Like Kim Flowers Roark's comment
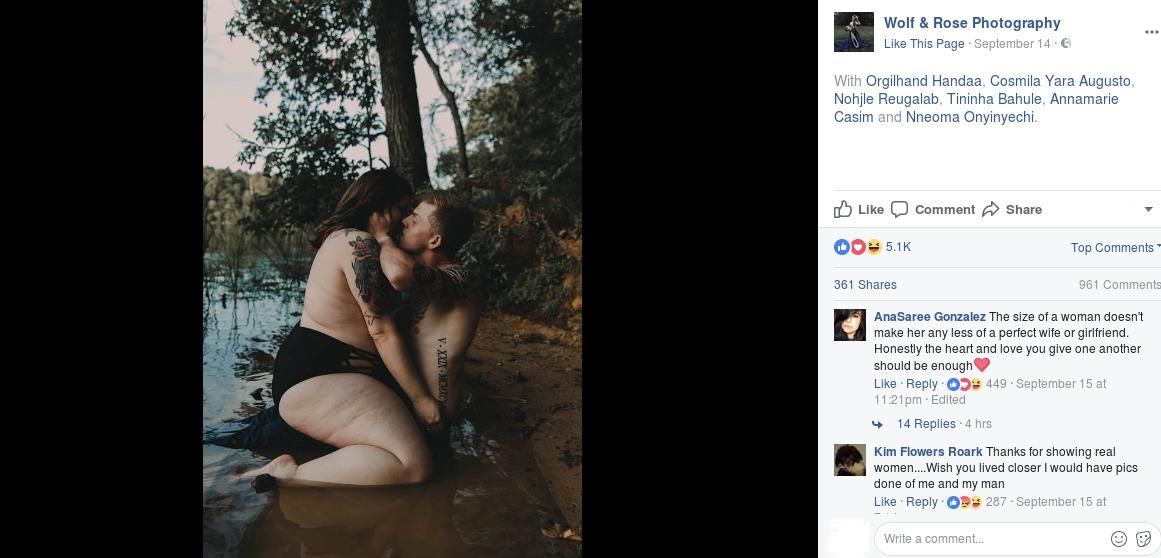This screenshot has width=1161, height=558. [x=885, y=502]
